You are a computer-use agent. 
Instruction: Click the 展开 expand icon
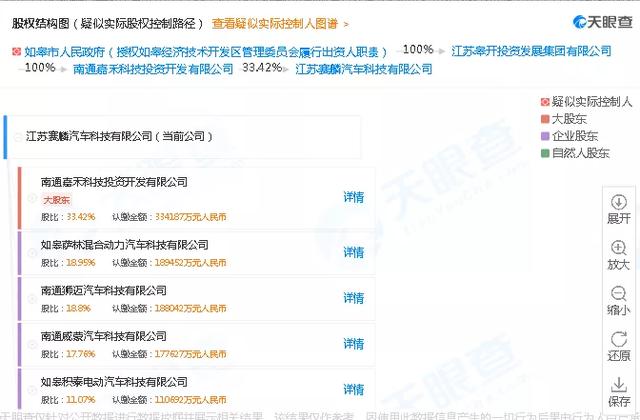click(619, 202)
